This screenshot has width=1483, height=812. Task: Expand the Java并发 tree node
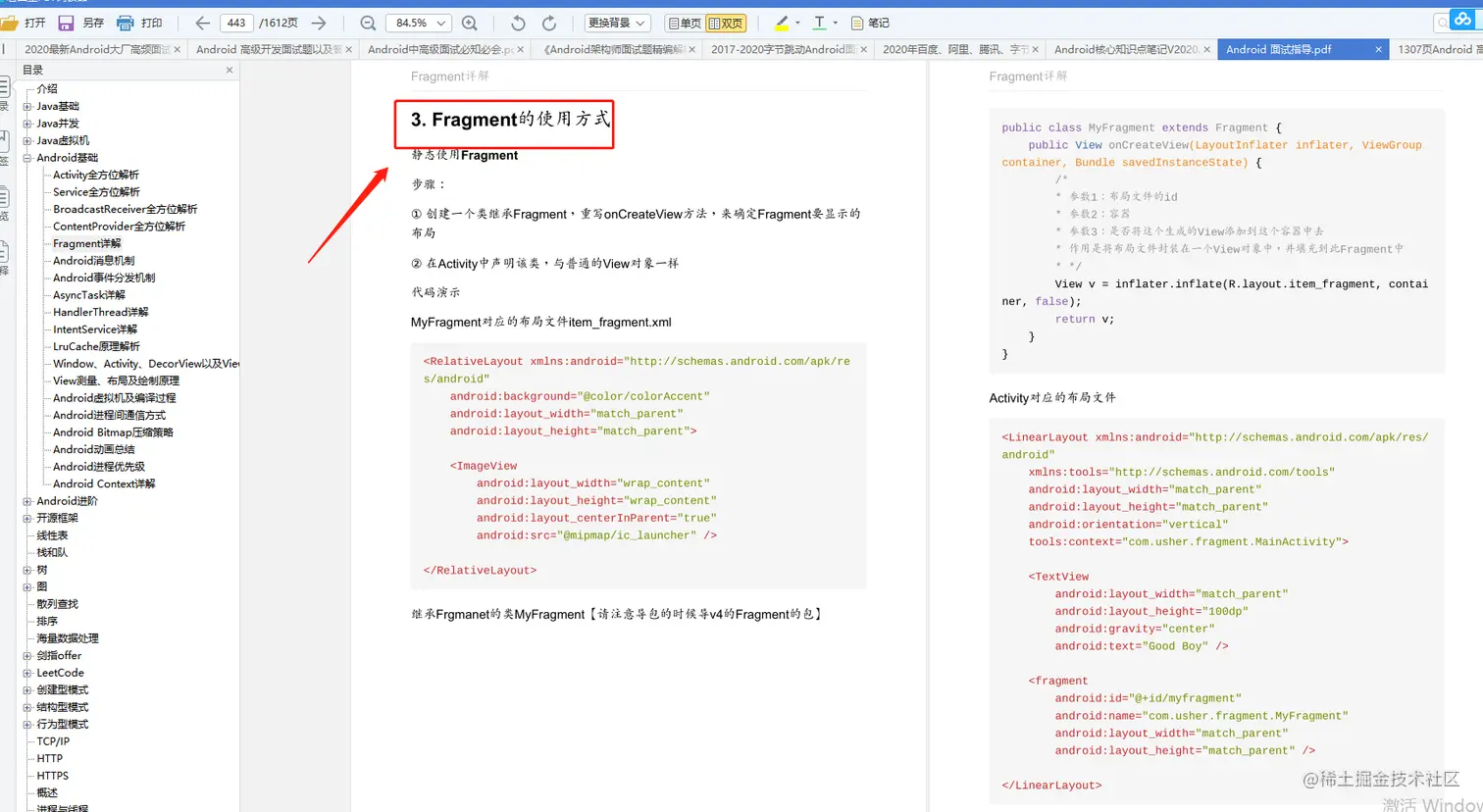[27, 124]
